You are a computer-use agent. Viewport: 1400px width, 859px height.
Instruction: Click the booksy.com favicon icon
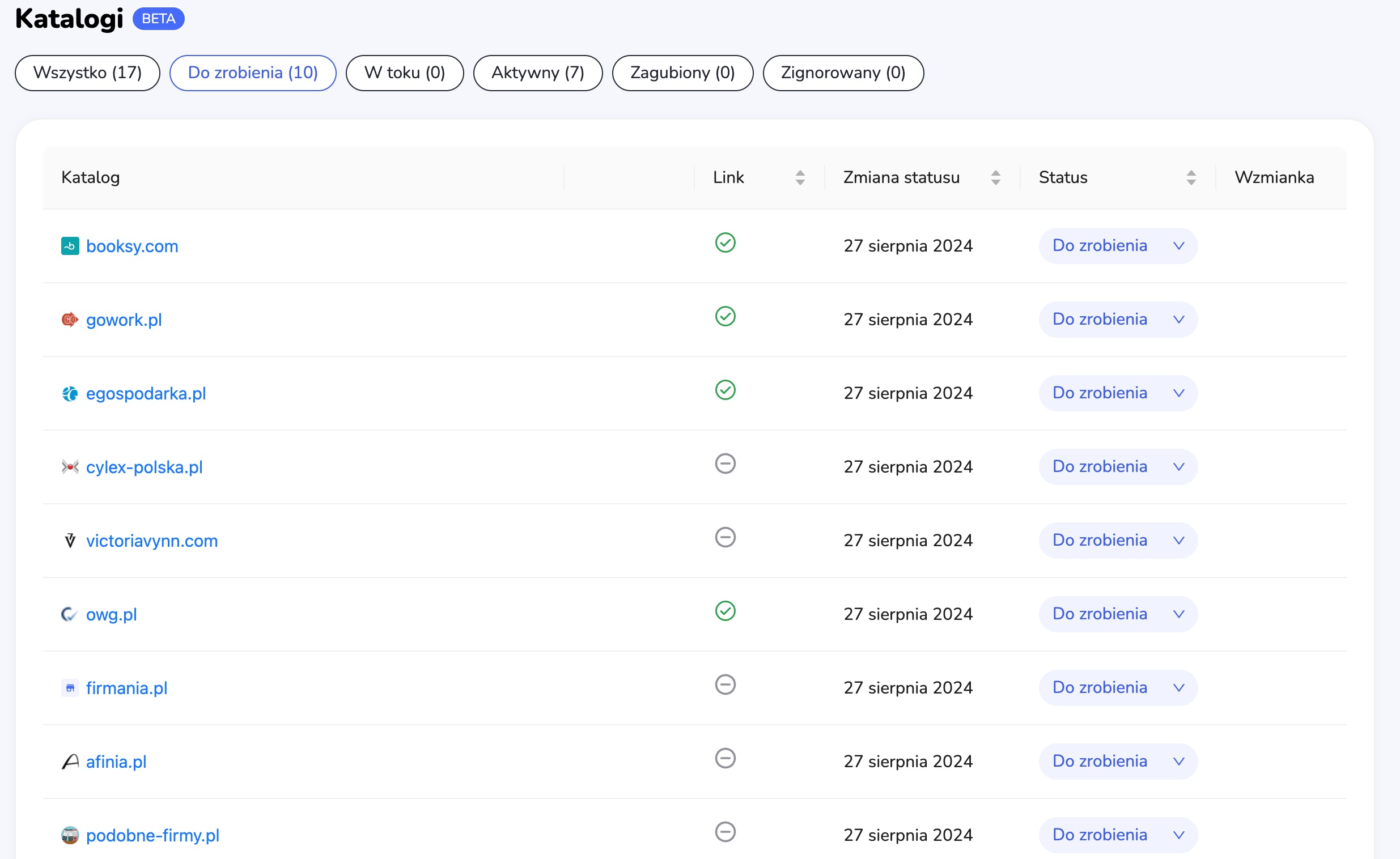point(70,246)
